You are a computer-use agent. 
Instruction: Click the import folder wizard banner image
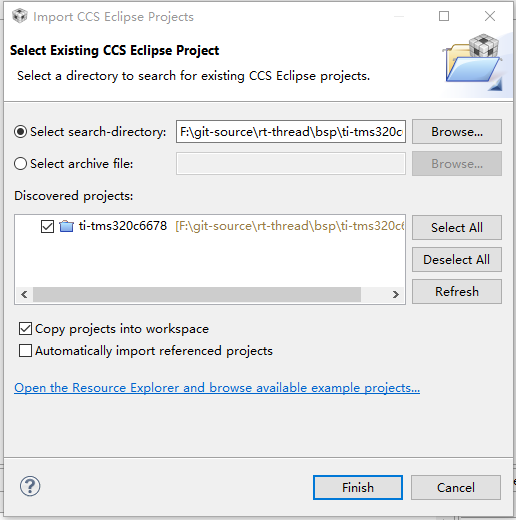point(473,63)
